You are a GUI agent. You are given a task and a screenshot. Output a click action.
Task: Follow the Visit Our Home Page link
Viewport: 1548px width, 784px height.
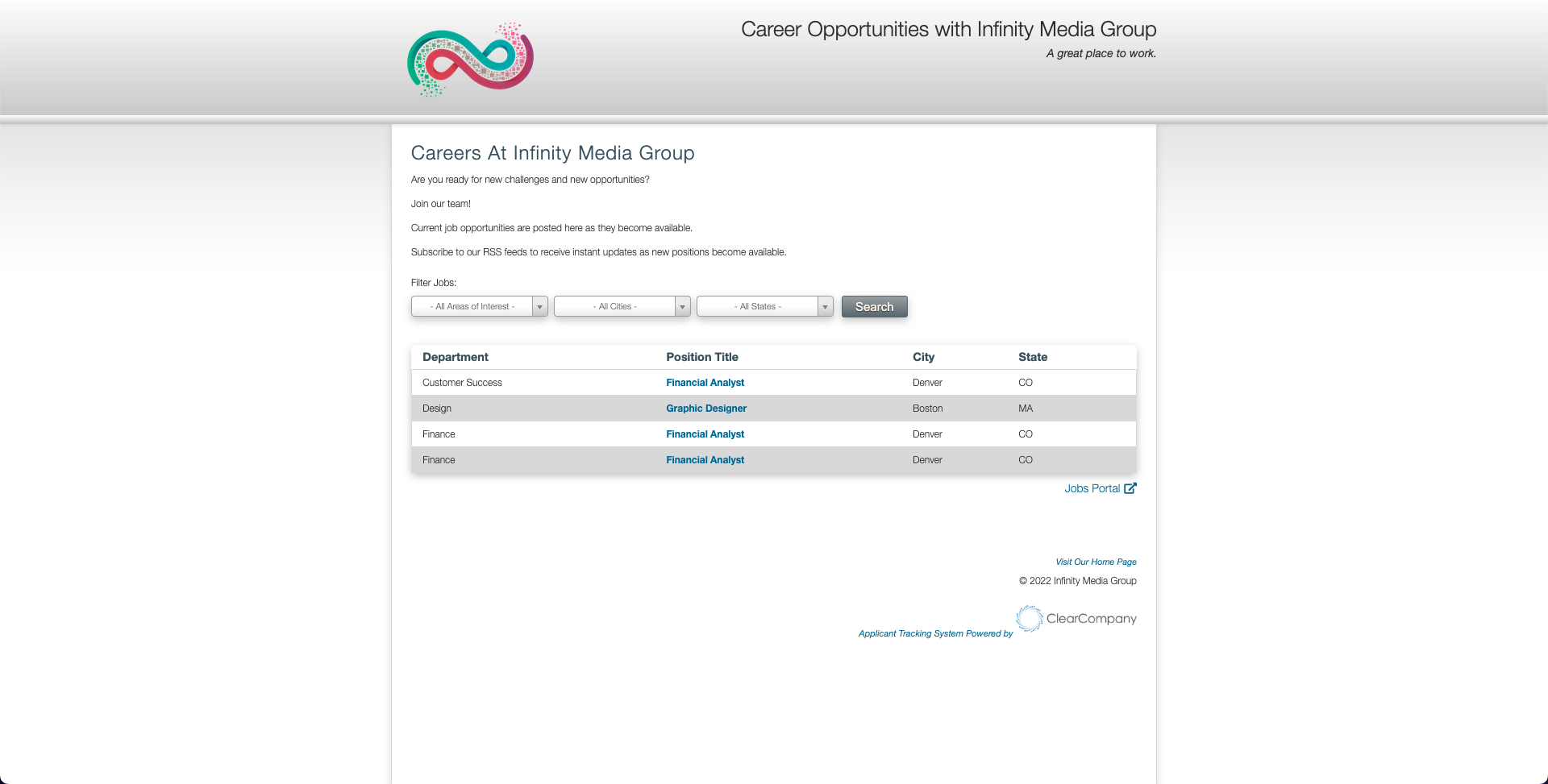tap(1096, 562)
